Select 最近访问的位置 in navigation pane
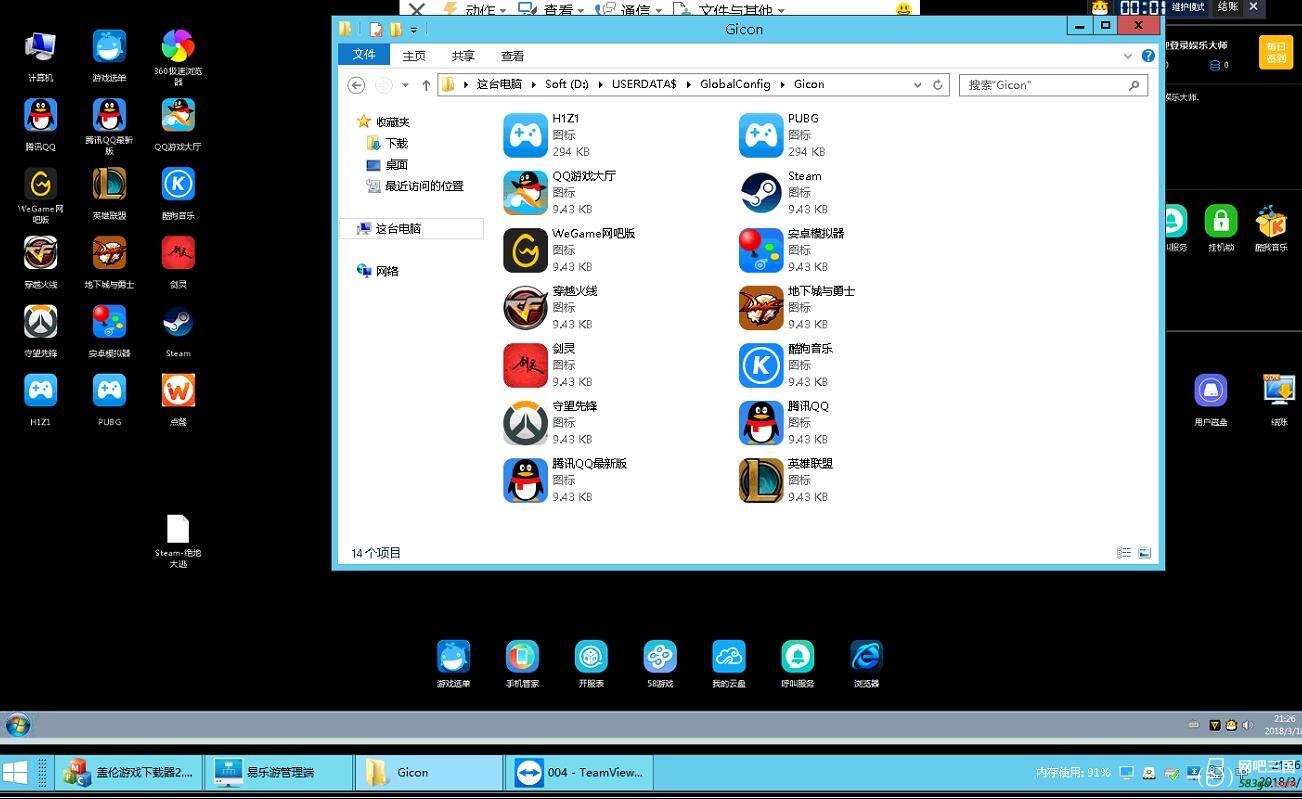The width and height of the screenshot is (1302, 799). tap(415, 186)
